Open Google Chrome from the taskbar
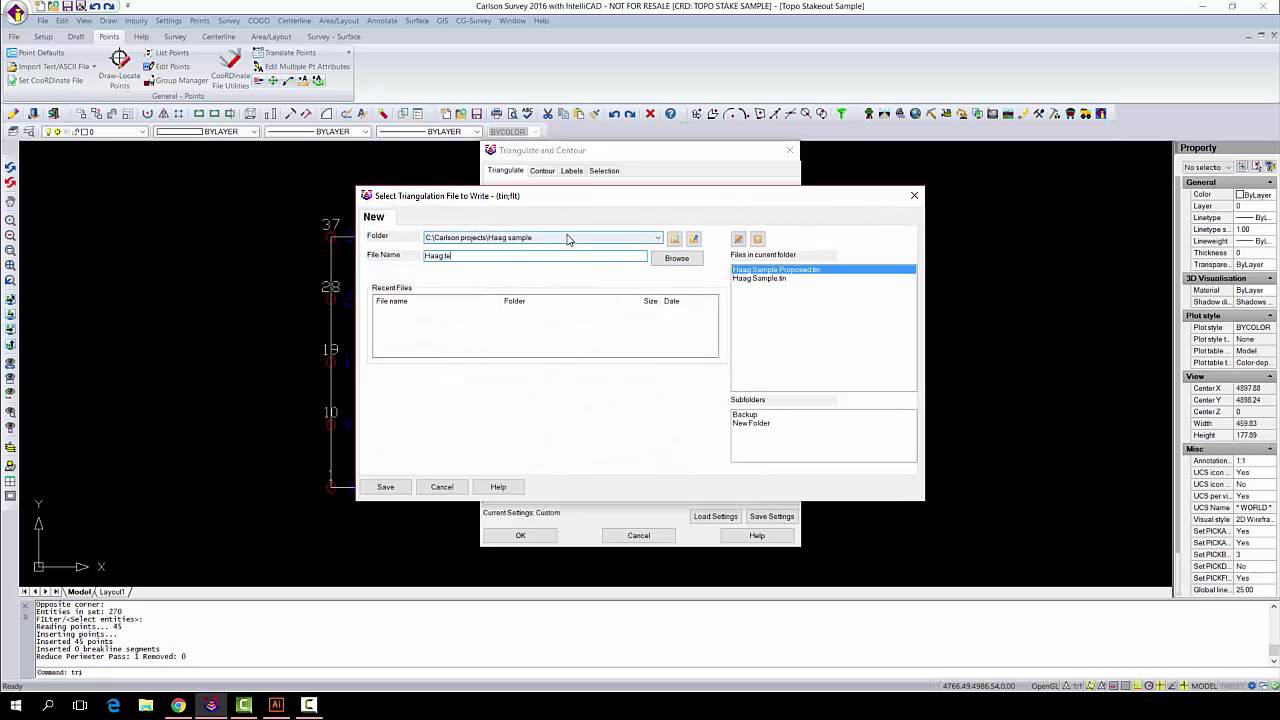The image size is (1280, 720). click(178, 705)
